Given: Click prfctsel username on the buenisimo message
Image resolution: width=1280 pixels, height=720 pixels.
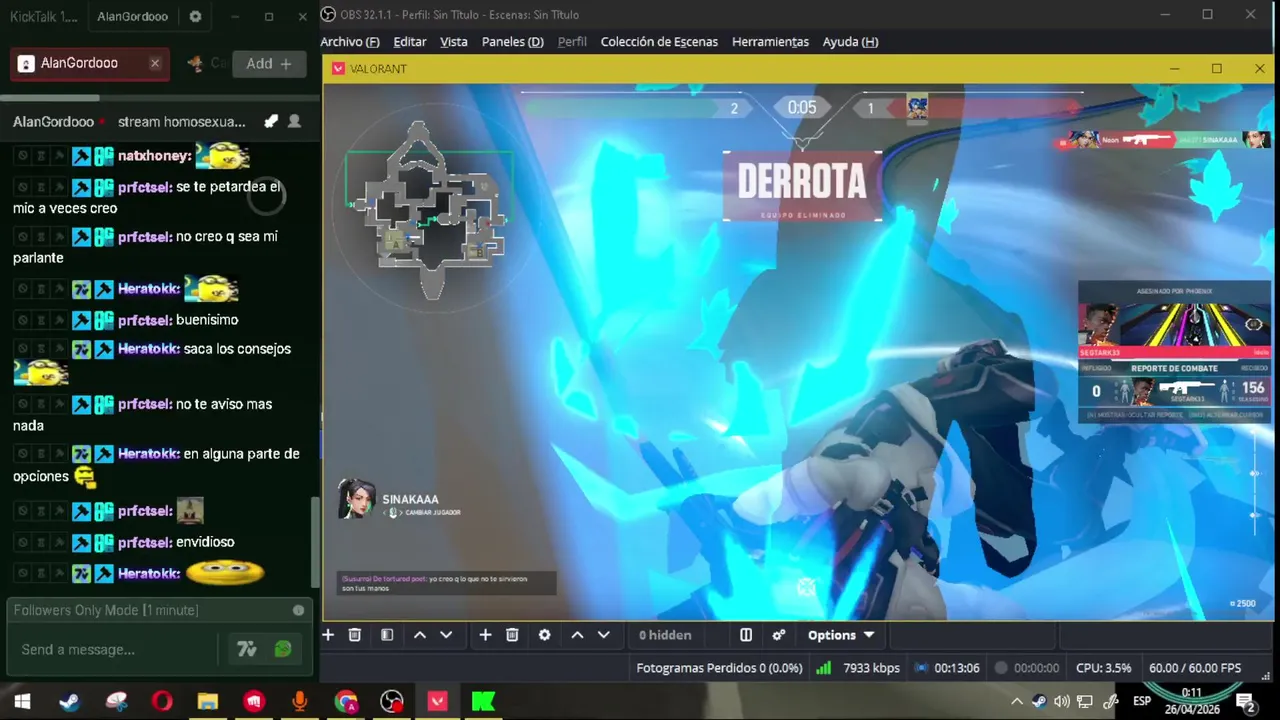Looking at the screenshot, I should click(x=145, y=320).
